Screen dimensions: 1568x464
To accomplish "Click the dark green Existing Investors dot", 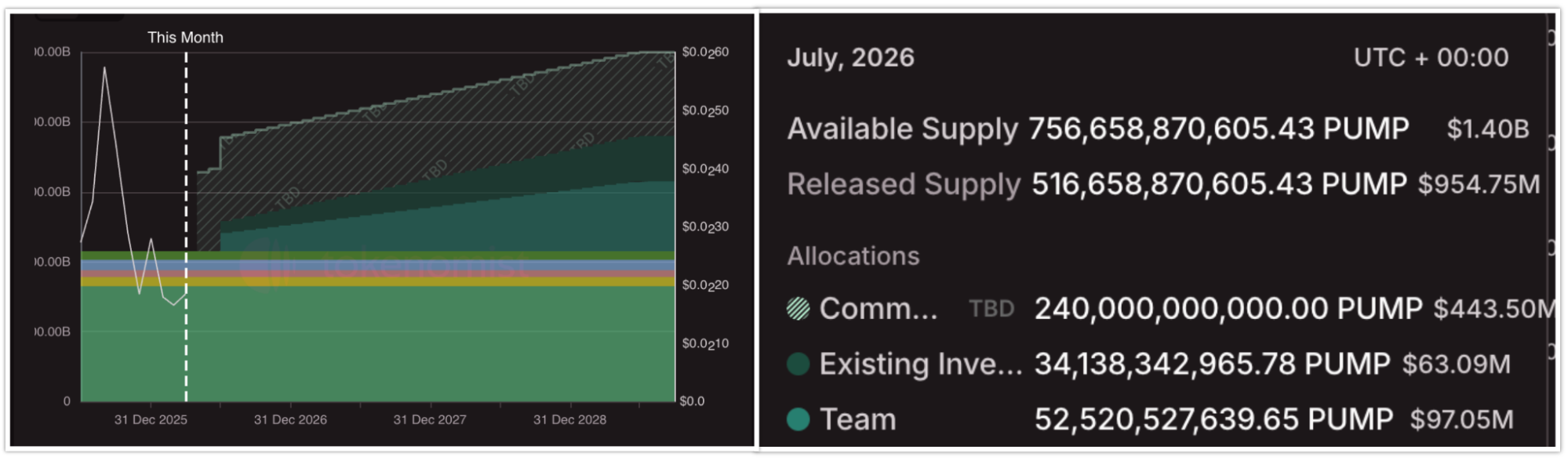I will (x=798, y=364).
